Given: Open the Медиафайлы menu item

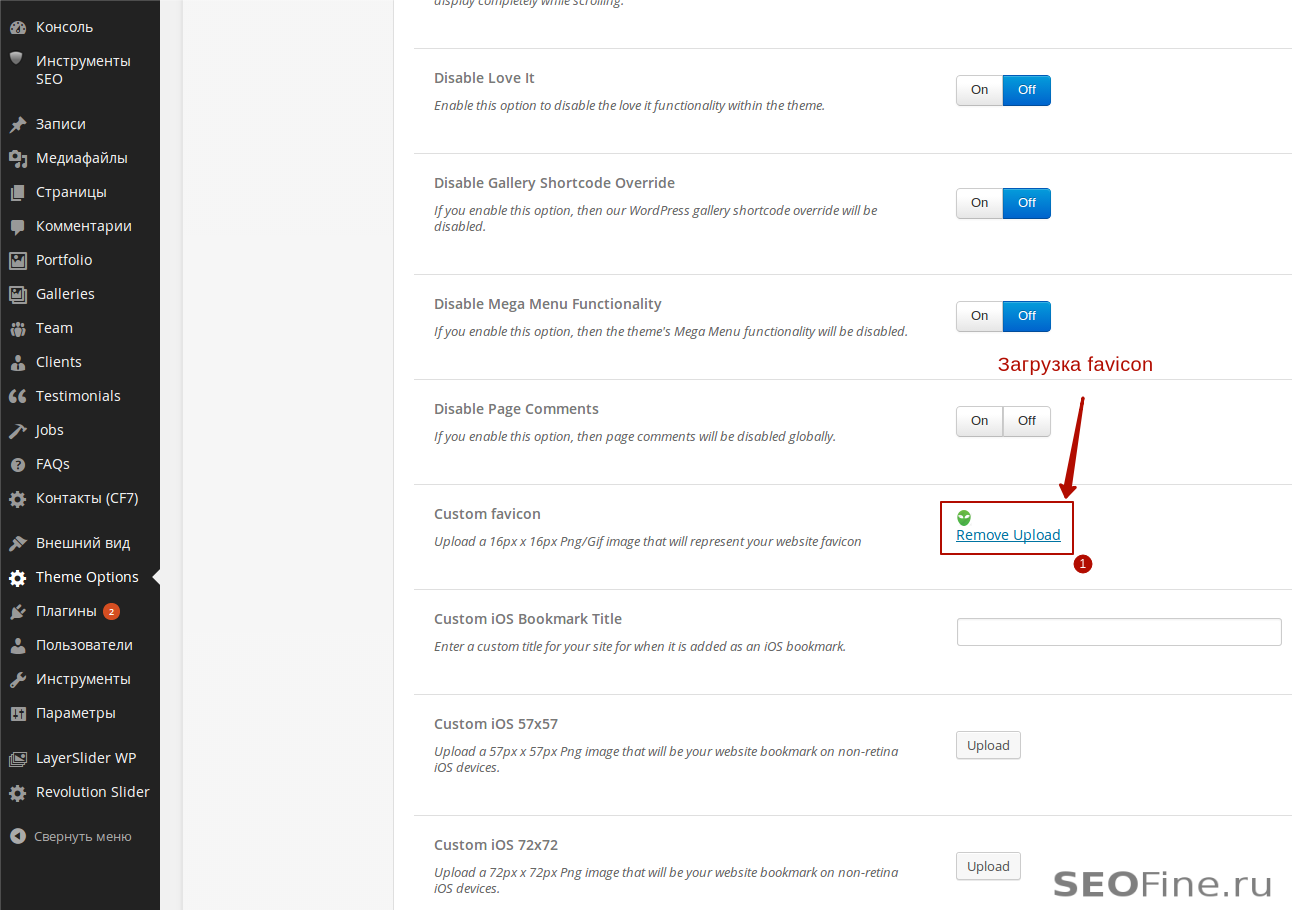Looking at the screenshot, I should [x=80, y=158].
